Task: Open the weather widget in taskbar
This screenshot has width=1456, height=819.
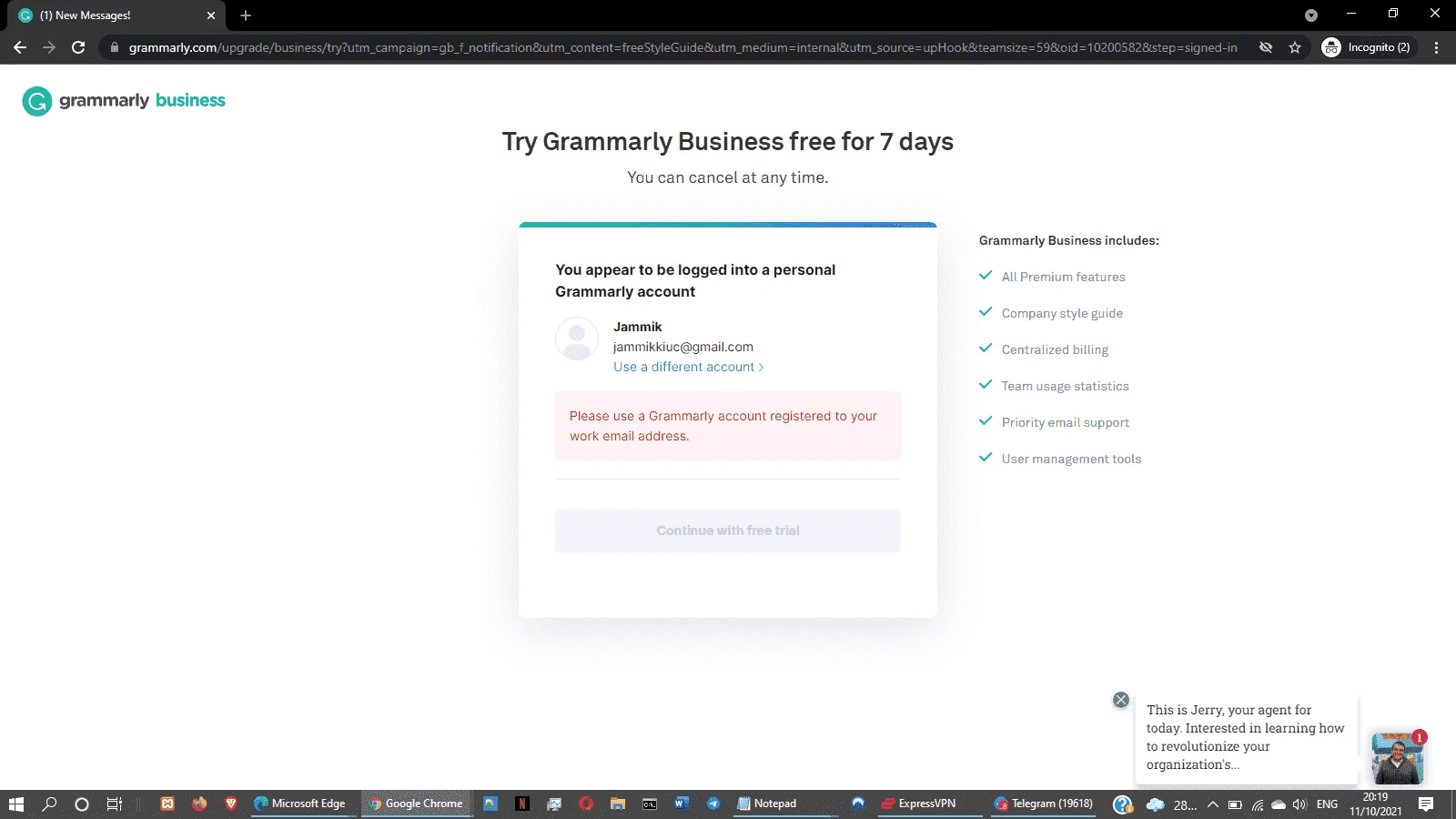Action: (1172, 804)
